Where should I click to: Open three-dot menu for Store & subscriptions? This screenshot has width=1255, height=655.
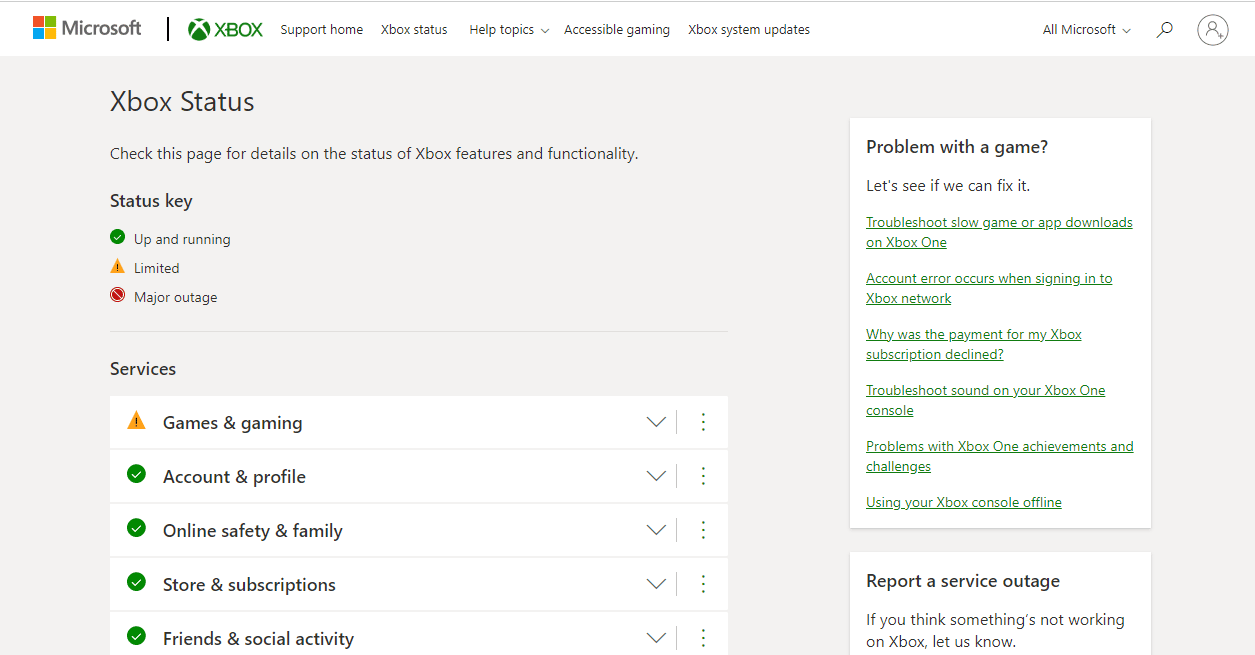click(703, 584)
